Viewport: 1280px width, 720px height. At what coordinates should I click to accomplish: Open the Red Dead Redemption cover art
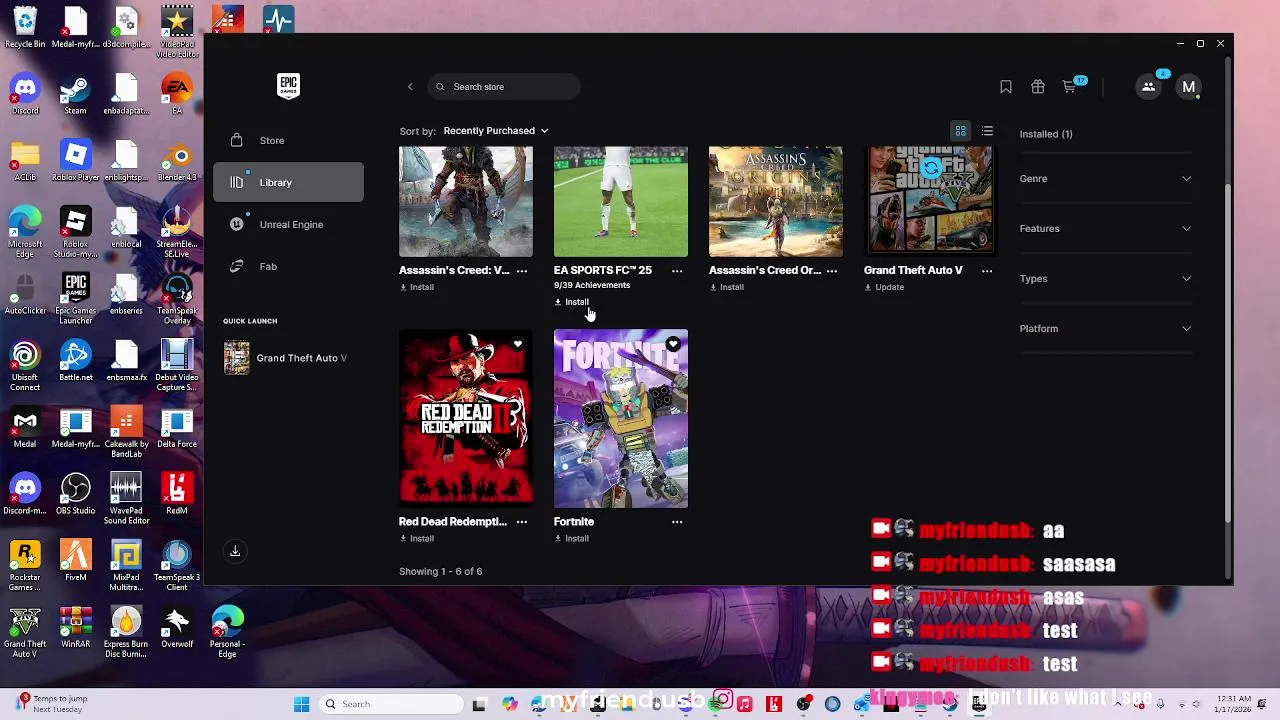[466, 418]
